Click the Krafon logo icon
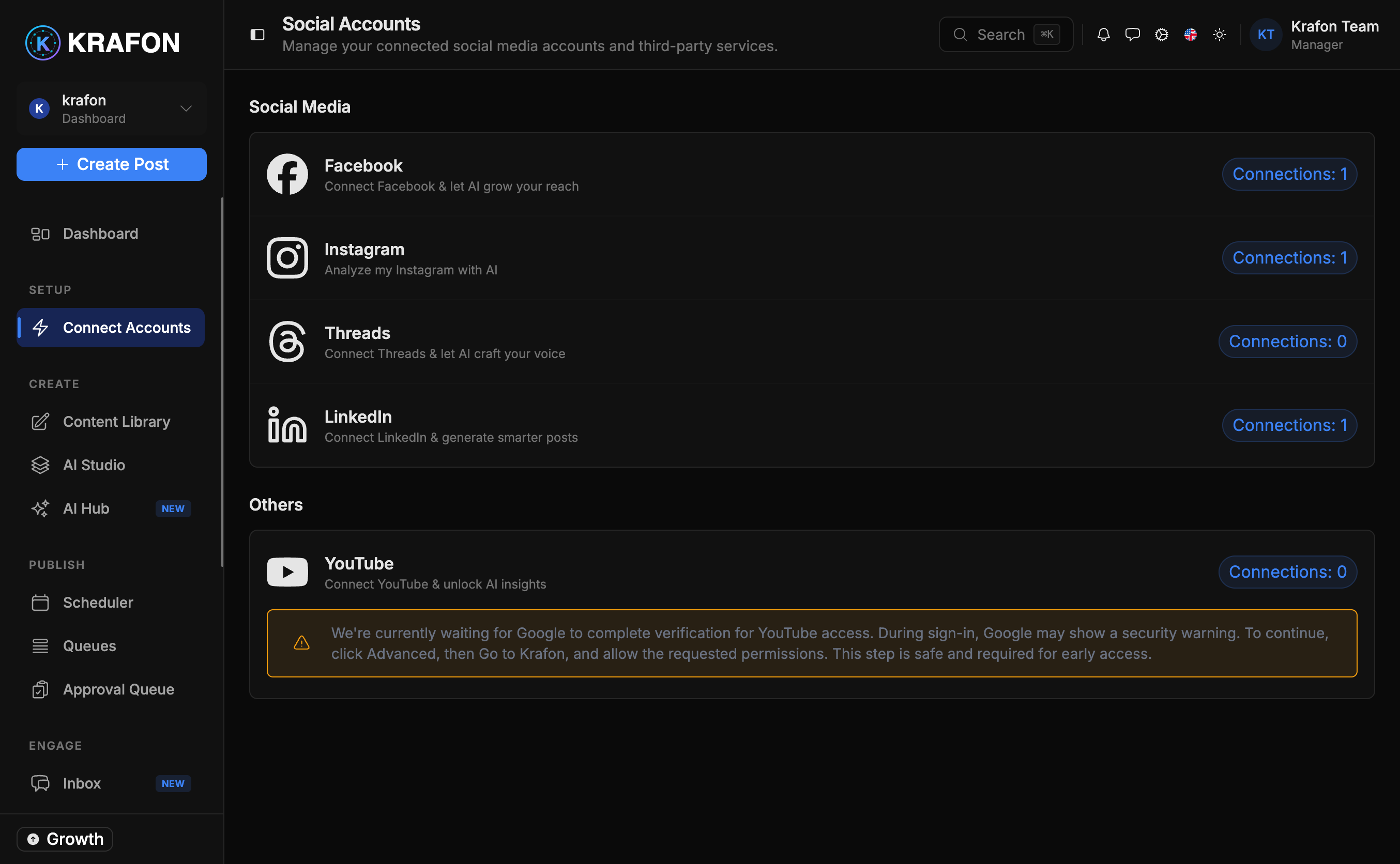The width and height of the screenshot is (1400, 864). point(43,43)
